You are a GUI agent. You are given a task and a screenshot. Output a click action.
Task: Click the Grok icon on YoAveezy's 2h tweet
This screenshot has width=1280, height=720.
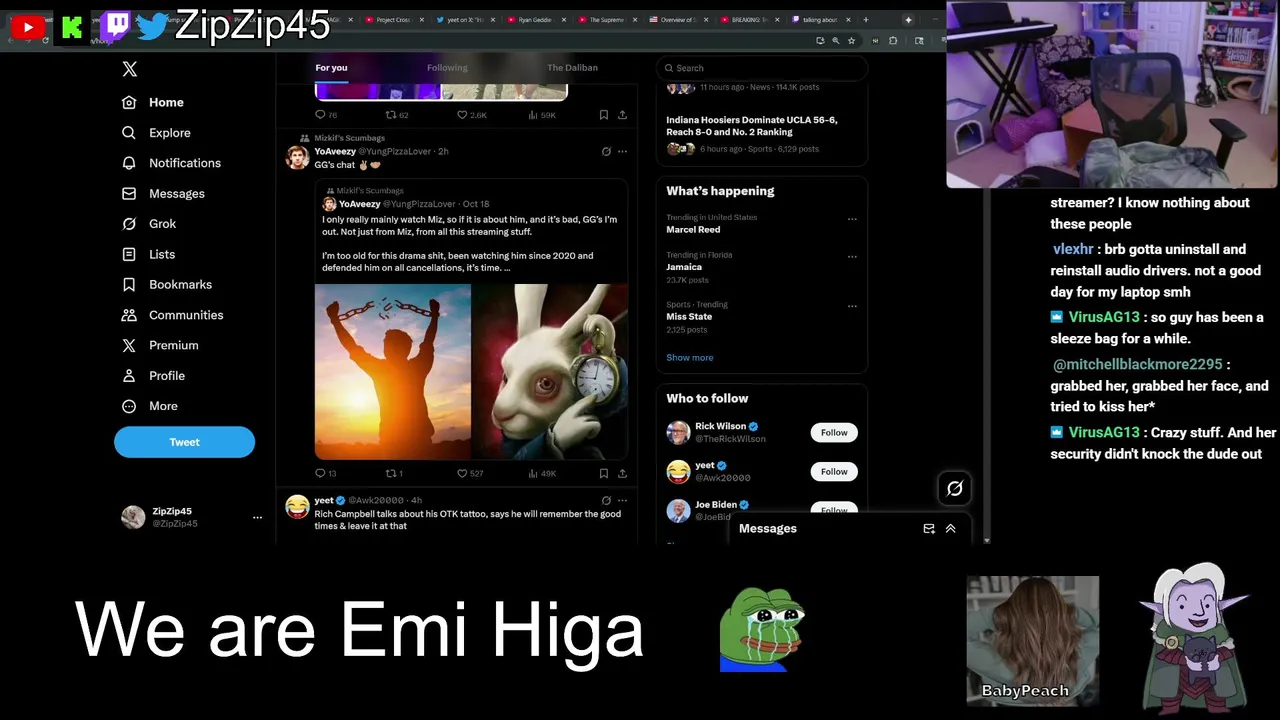pos(606,152)
